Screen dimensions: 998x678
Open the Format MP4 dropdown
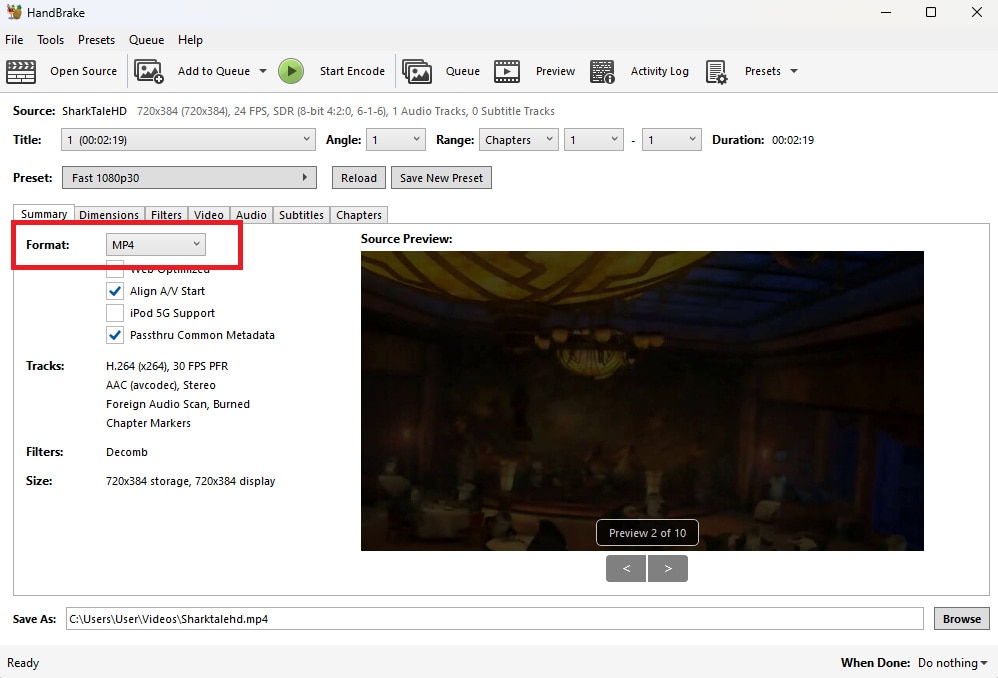point(156,244)
